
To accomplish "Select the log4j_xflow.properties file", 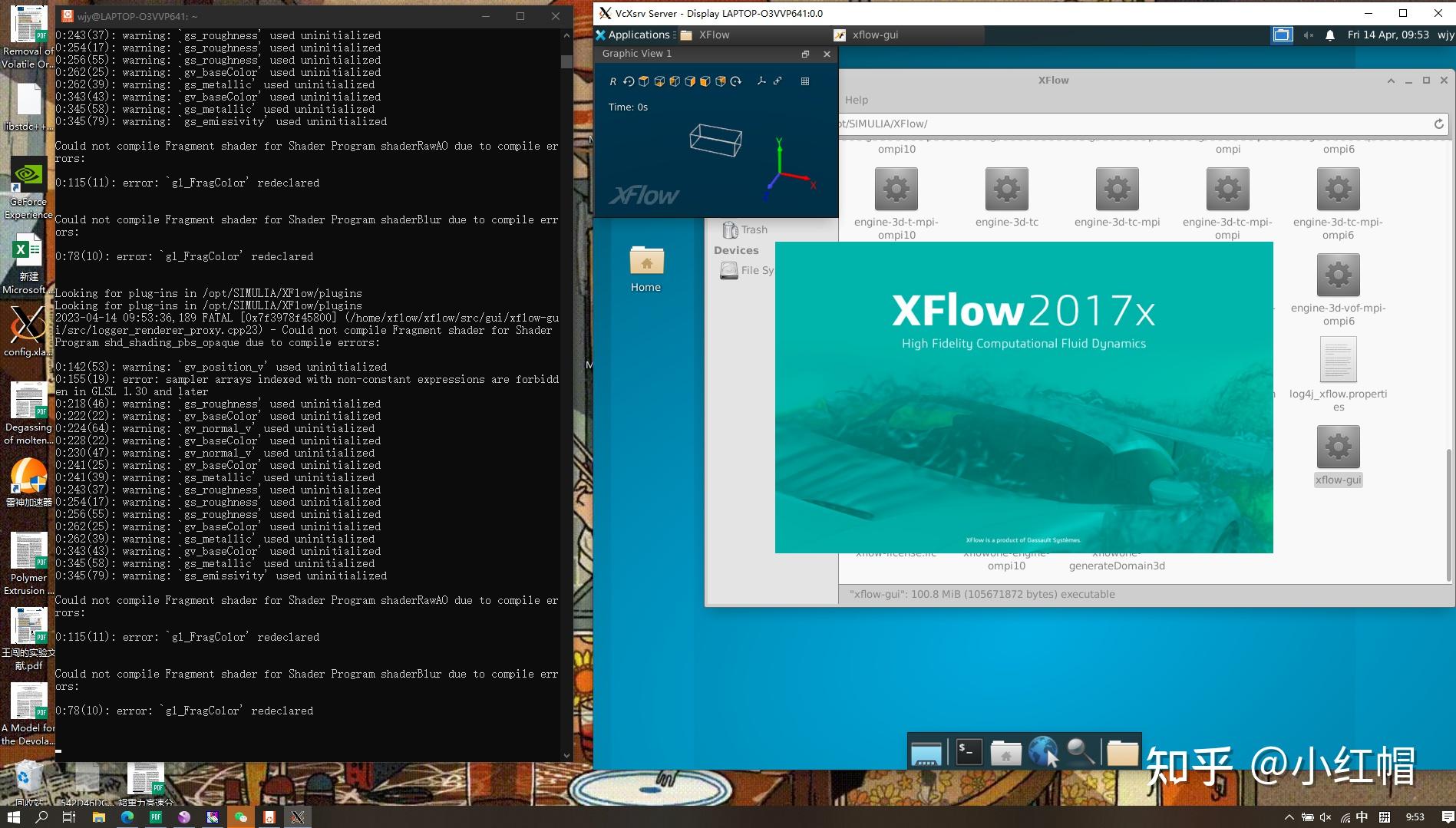I will pos(1338,375).
